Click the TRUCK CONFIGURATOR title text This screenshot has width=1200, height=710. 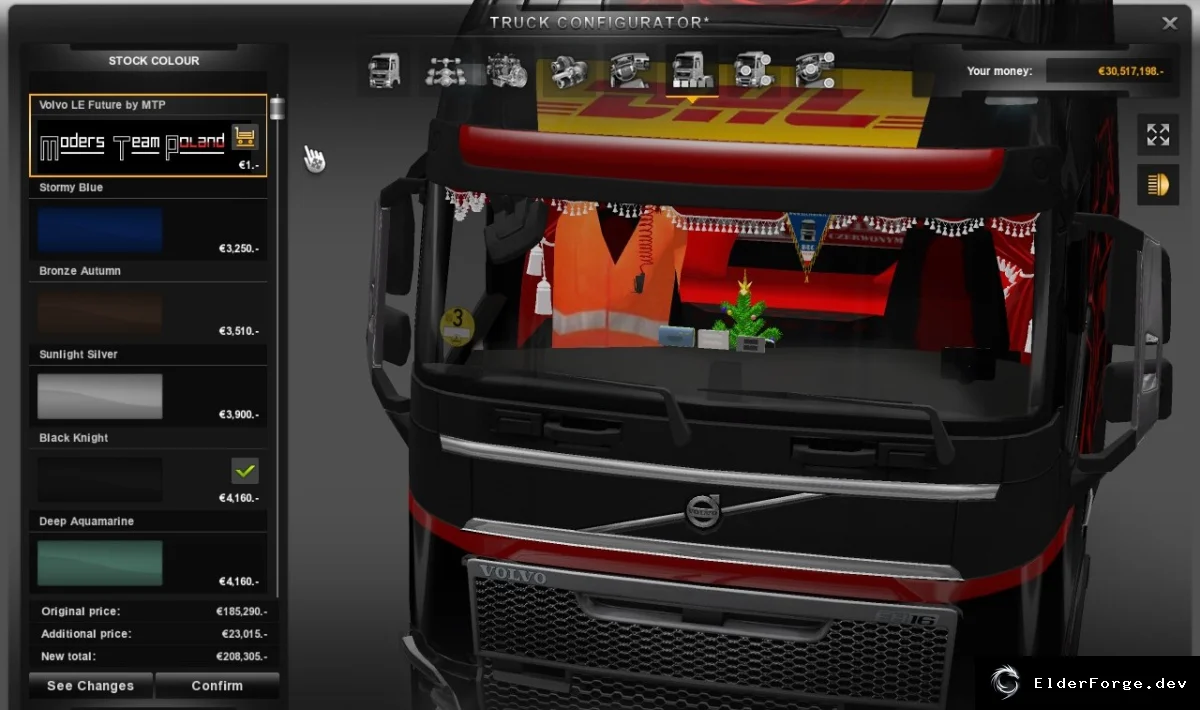click(600, 22)
